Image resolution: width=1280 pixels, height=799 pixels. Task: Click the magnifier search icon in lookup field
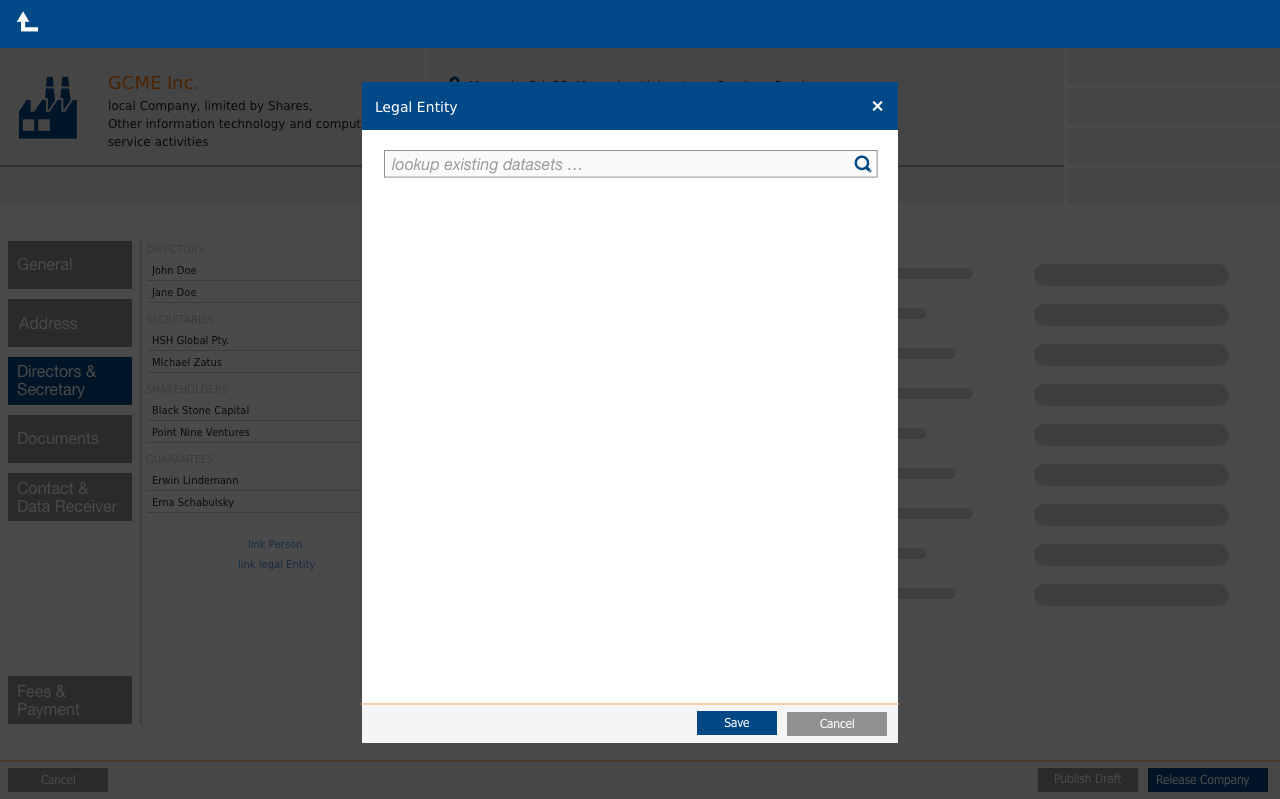point(862,164)
